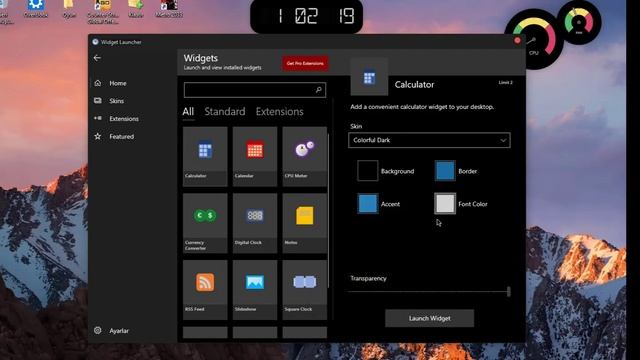Click the Featured star icon
Screen dimensions: 640x360
click(98, 136)
